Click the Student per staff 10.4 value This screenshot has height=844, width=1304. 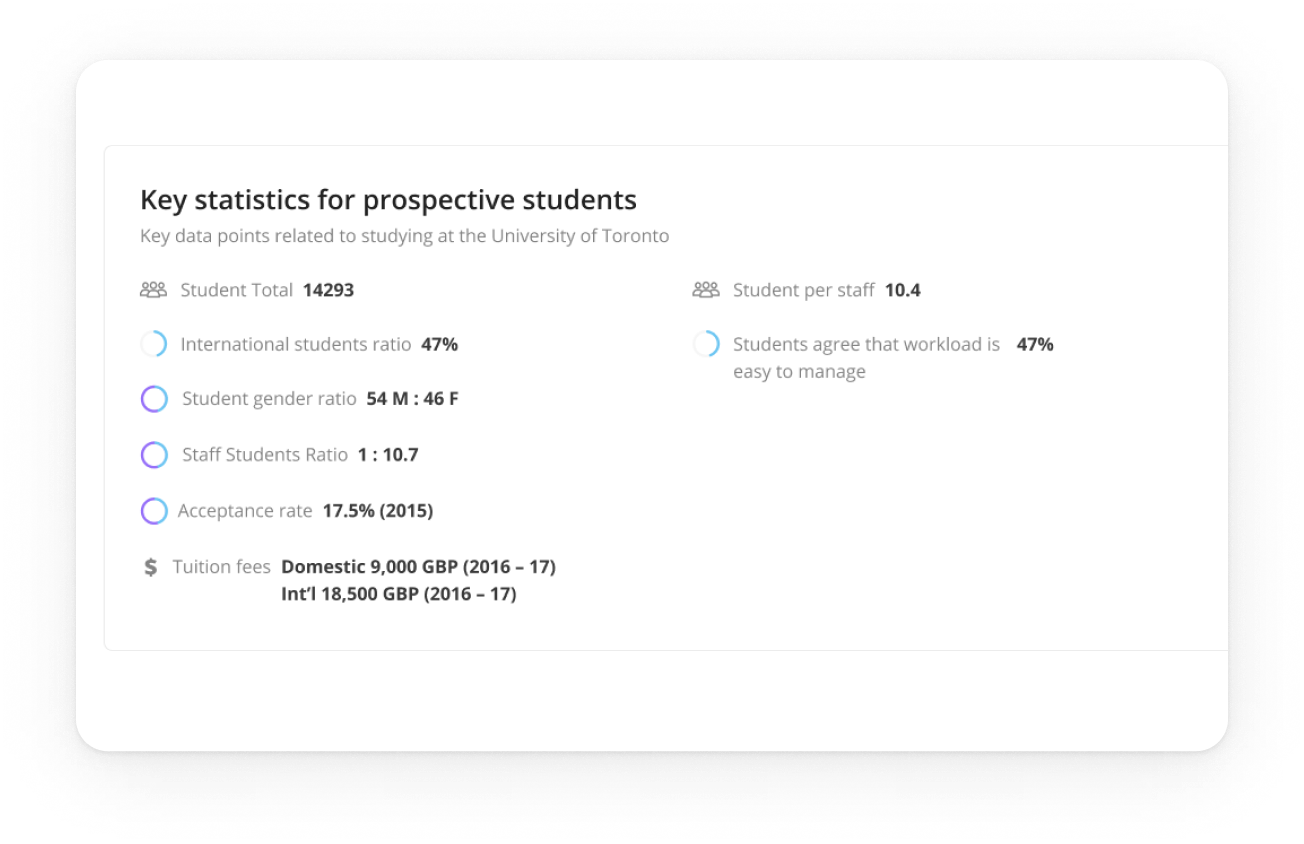pyautogui.click(x=902, y=290)
